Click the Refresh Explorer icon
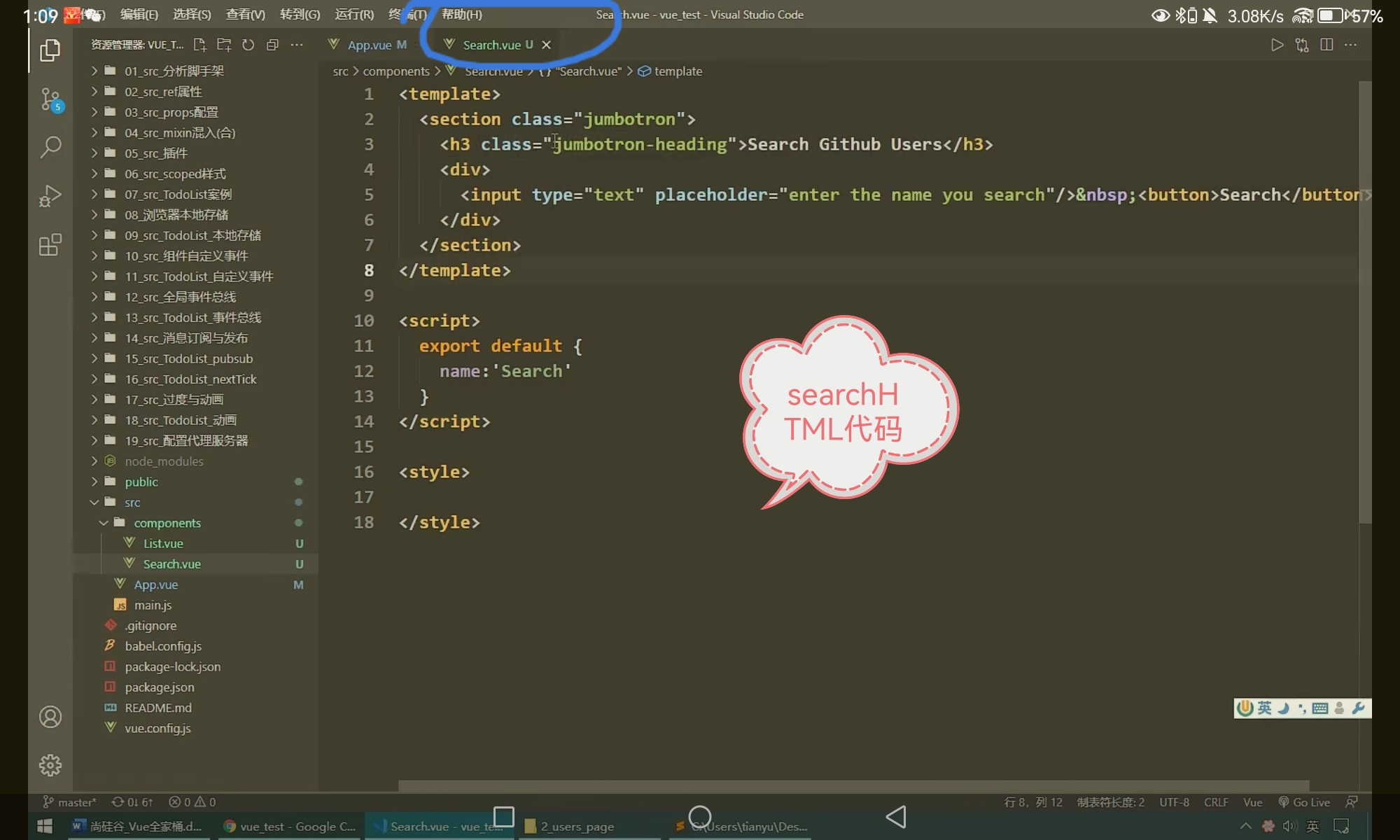The image size is (1400, 840). click(248, 45)
